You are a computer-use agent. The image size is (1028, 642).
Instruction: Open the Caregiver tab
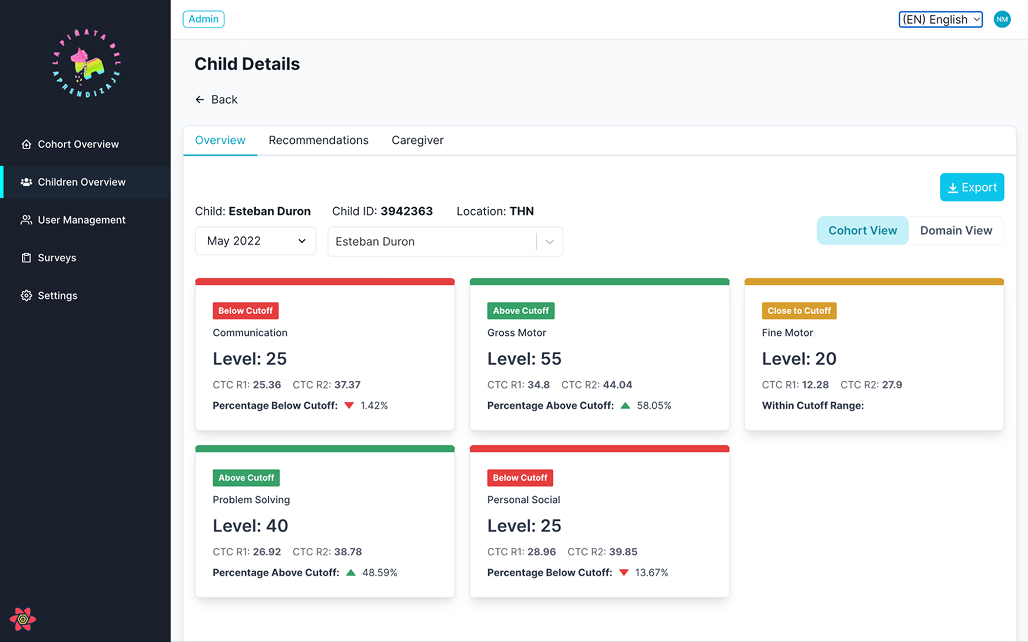coord(417,141)
